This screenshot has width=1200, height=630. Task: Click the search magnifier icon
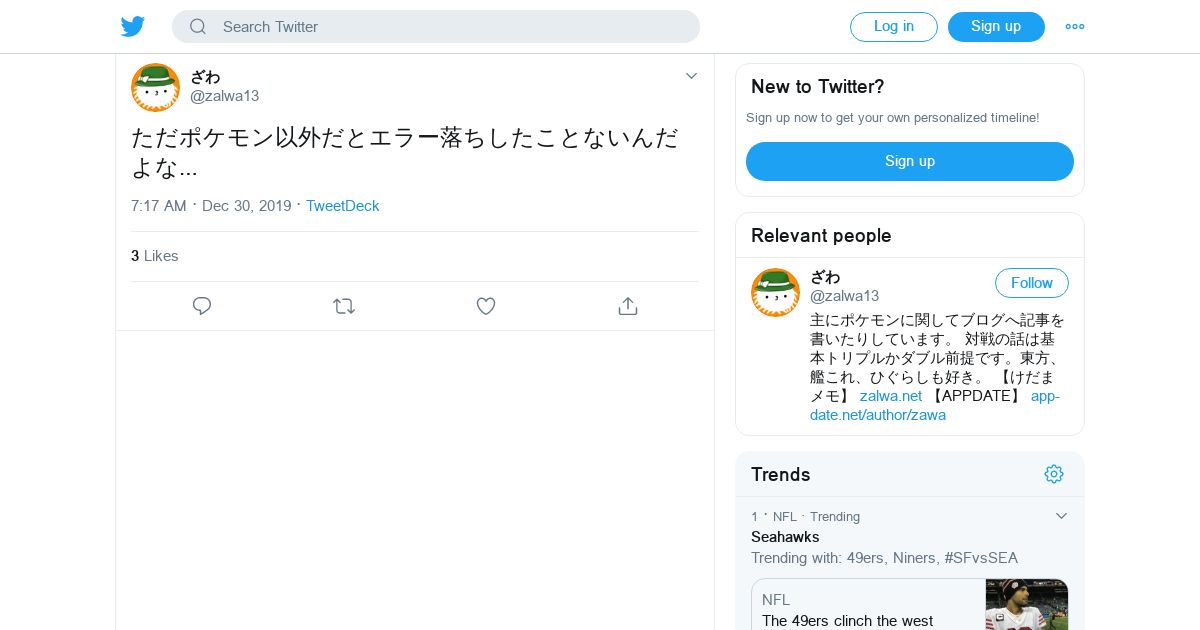[x=198, y=27]
